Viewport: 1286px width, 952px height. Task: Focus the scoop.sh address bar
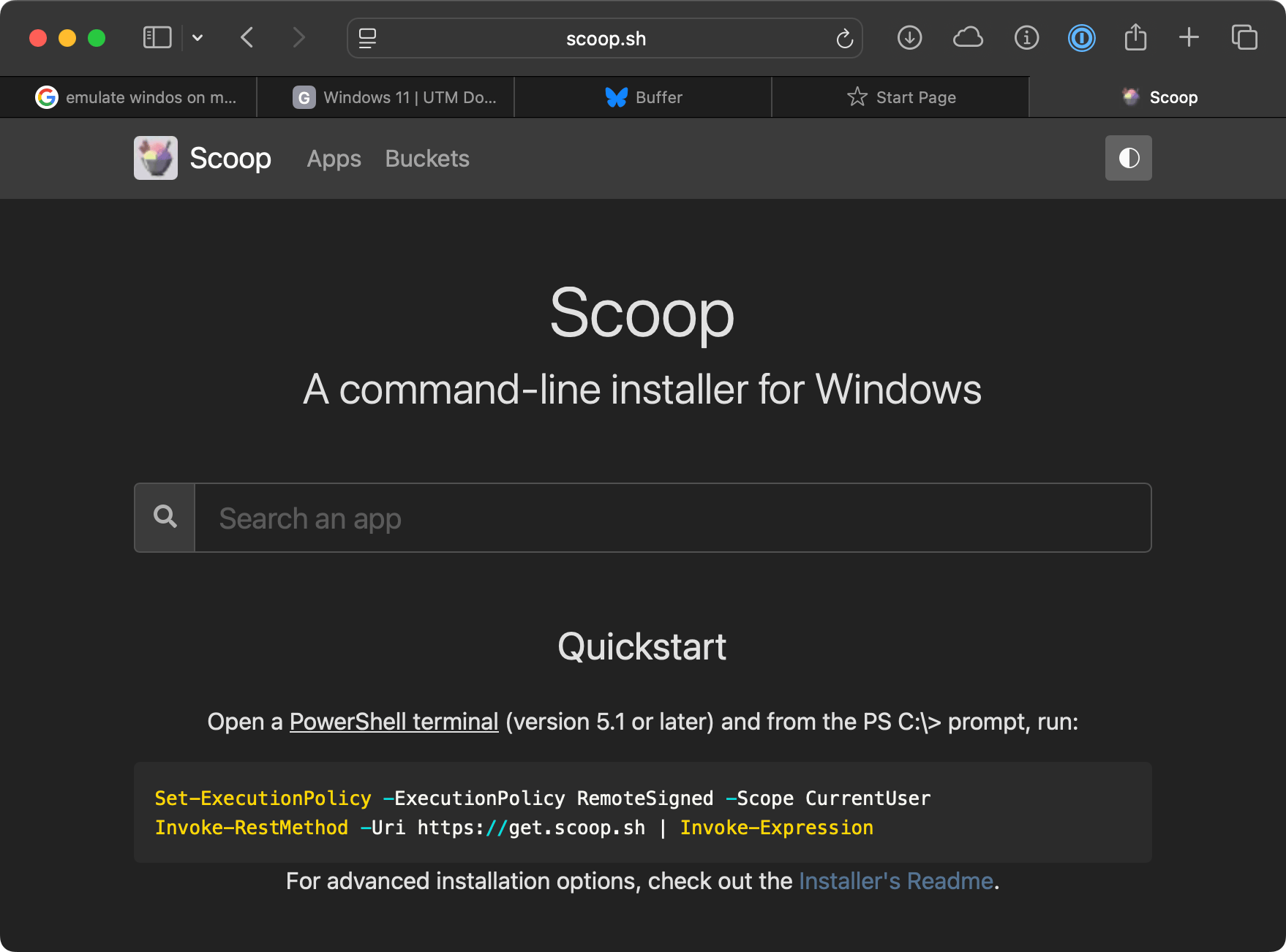[605, 38]
